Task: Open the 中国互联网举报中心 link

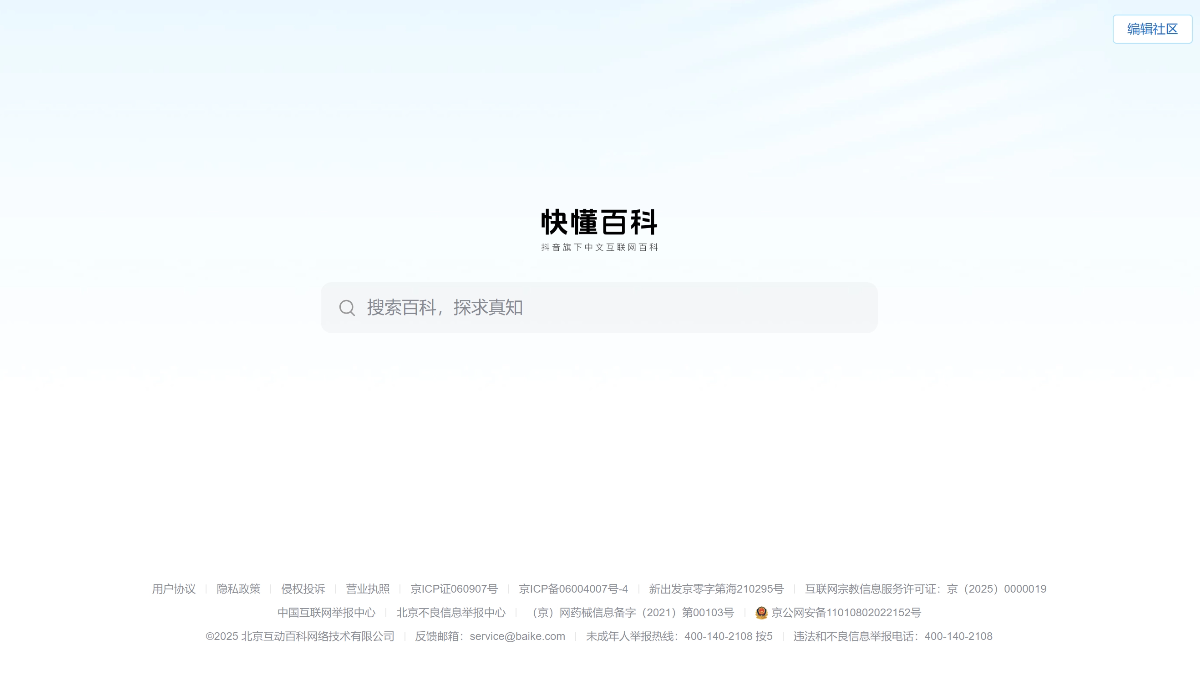Action: pyautogui.click(x=326, y=613)
